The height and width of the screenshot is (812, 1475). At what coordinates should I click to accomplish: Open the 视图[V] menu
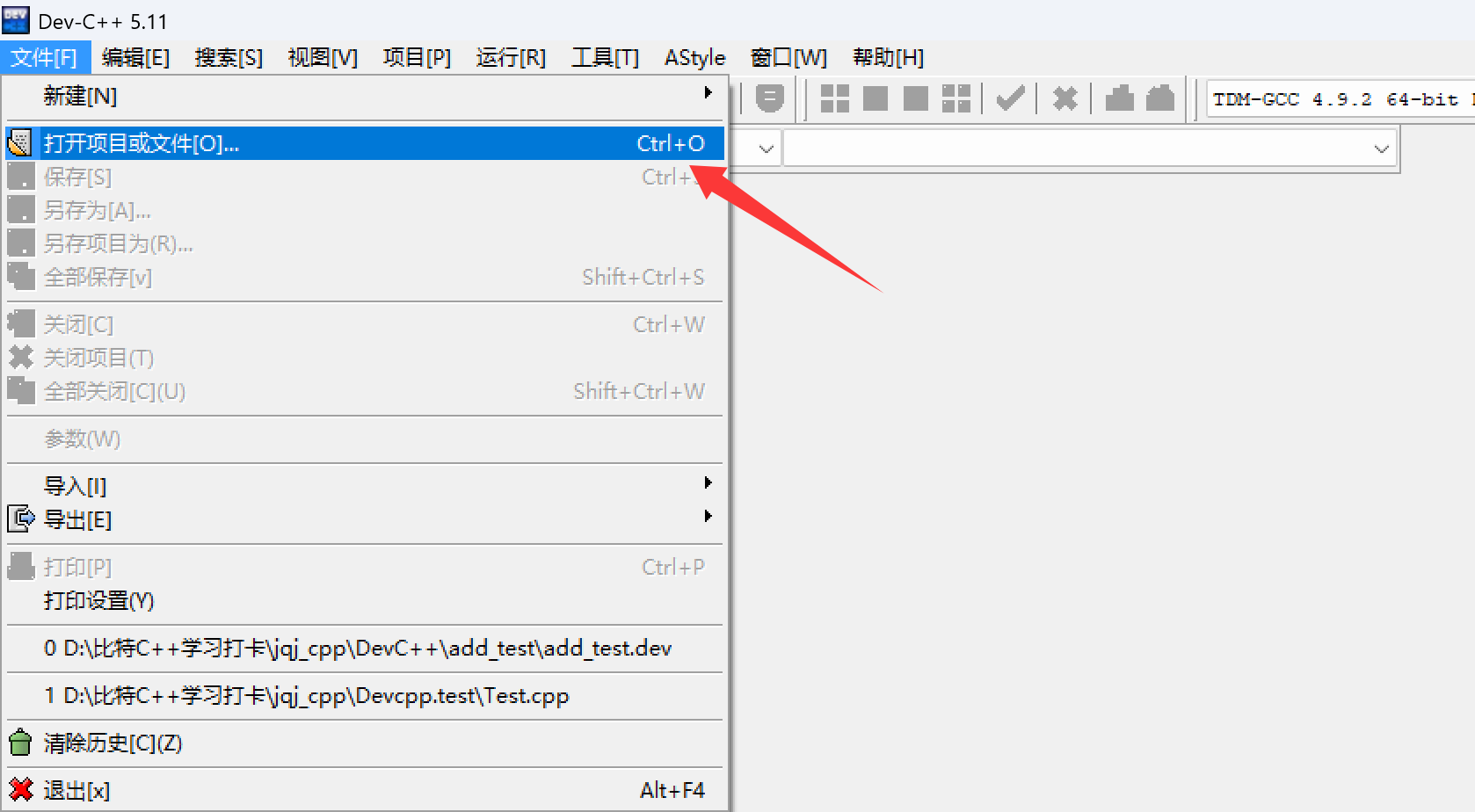pyautogui.click(x=323, y=58)
